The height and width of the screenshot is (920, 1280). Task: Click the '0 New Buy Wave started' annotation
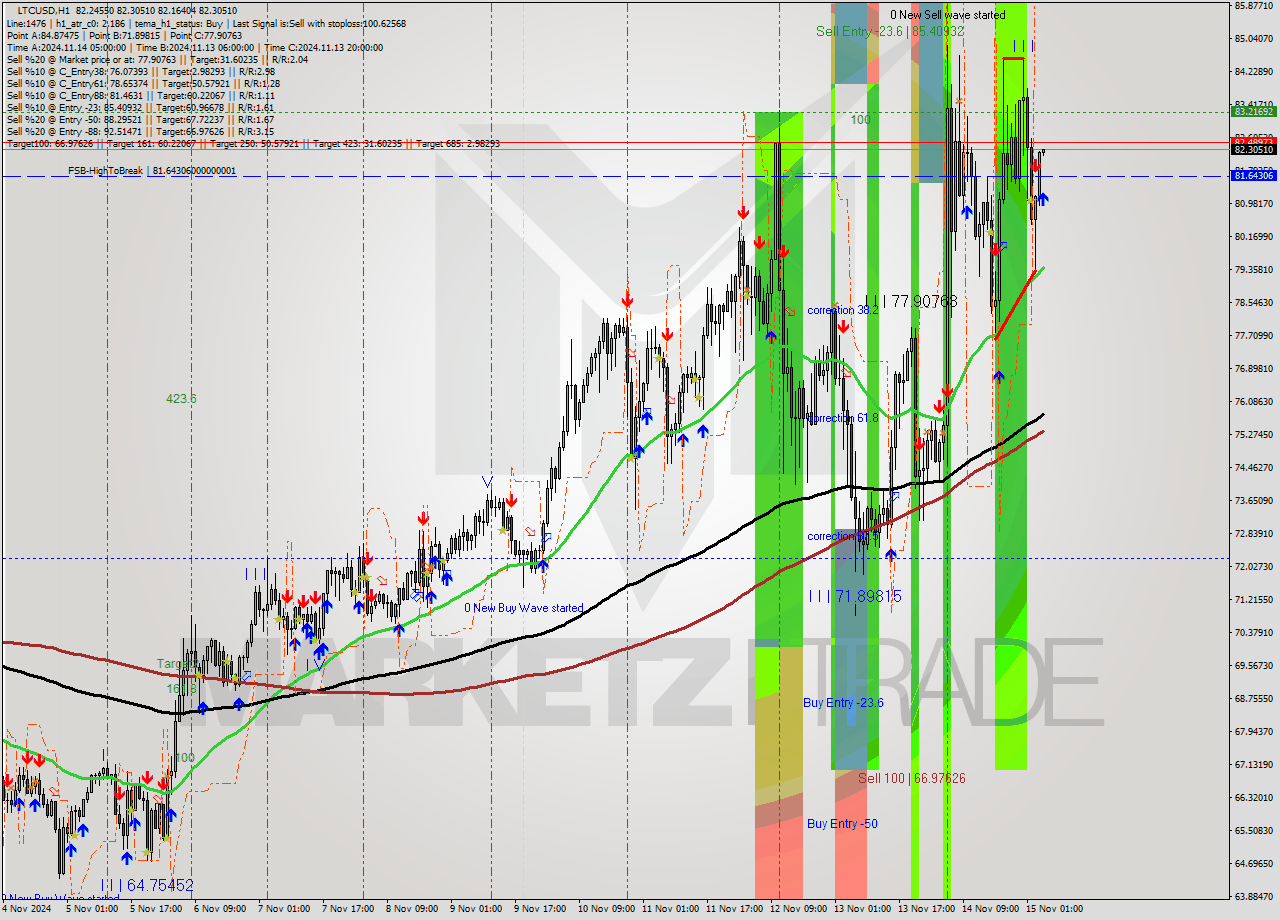tap(524, 608)
